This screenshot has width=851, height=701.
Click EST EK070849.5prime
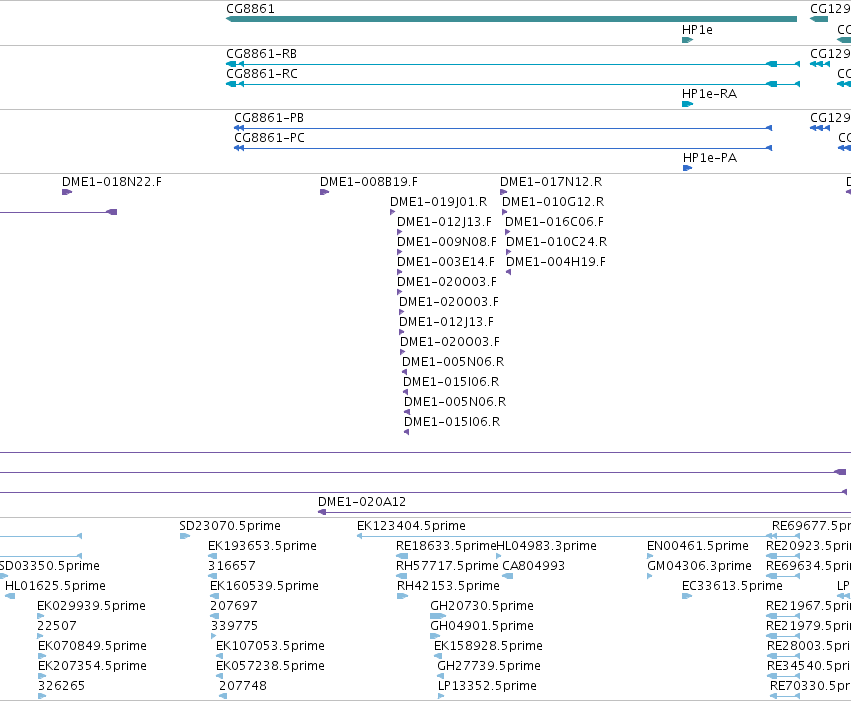[x=92, y=646]
